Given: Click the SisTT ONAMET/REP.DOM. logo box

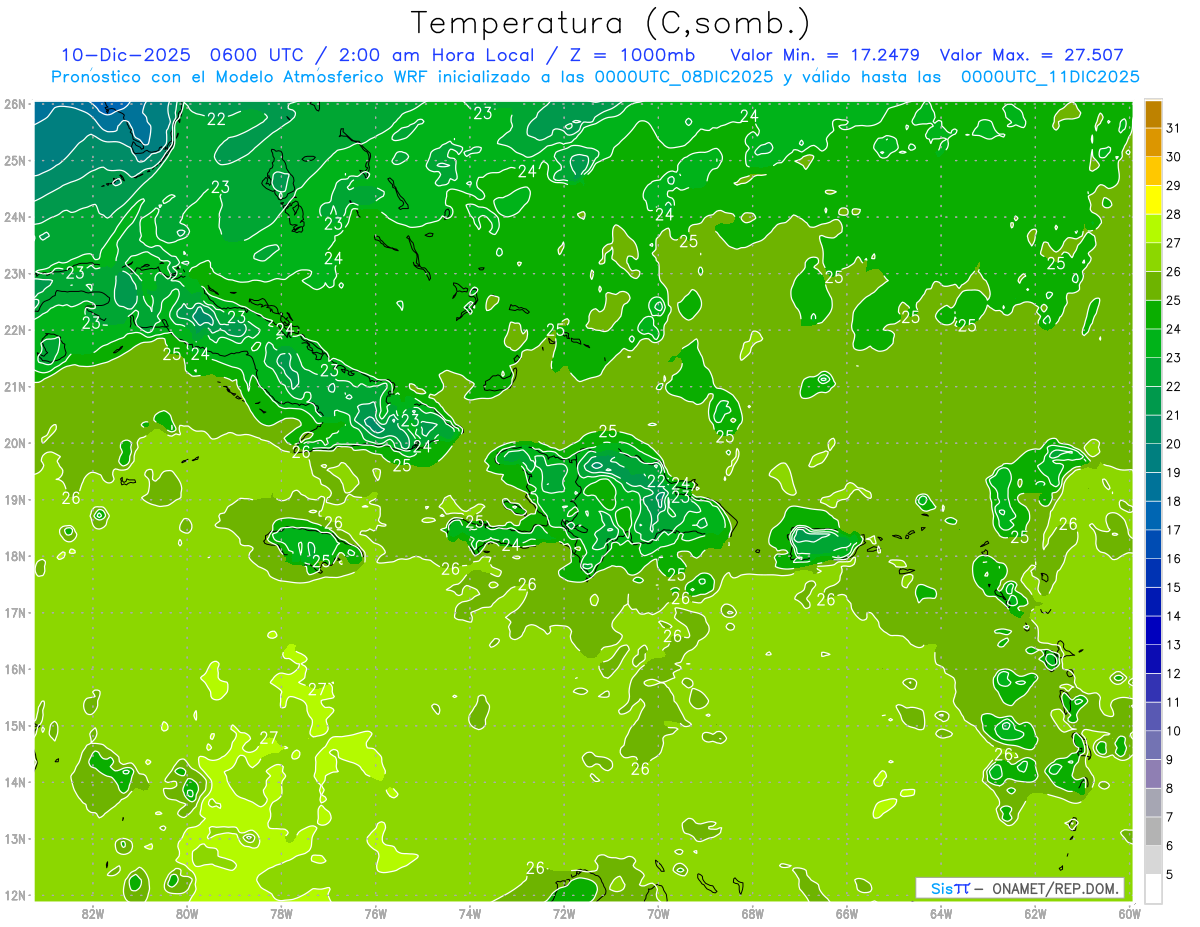Looking at the screenshot, I should coord(1020,888).
